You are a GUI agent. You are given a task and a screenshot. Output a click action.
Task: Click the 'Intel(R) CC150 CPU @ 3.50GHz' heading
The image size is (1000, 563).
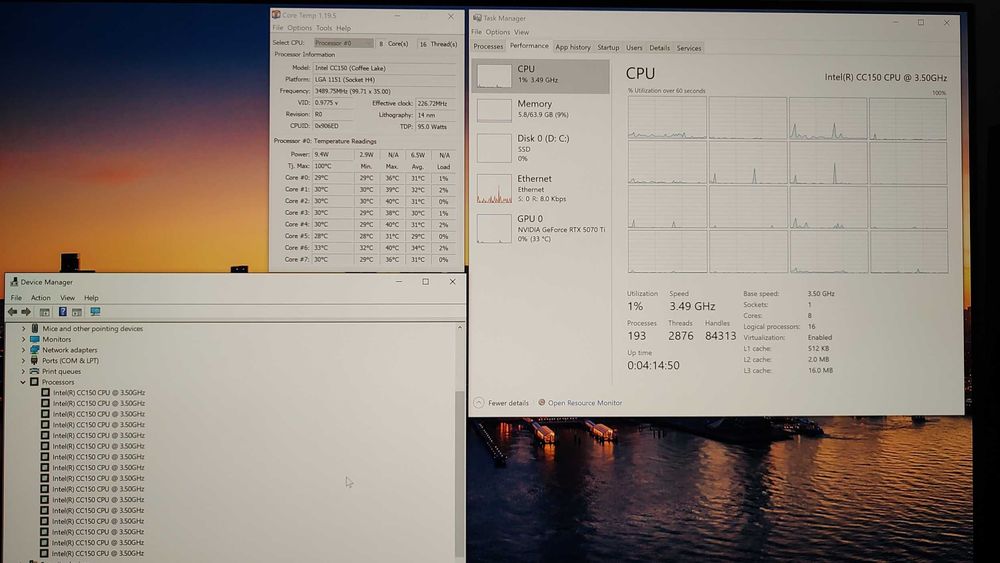[885, 77]
